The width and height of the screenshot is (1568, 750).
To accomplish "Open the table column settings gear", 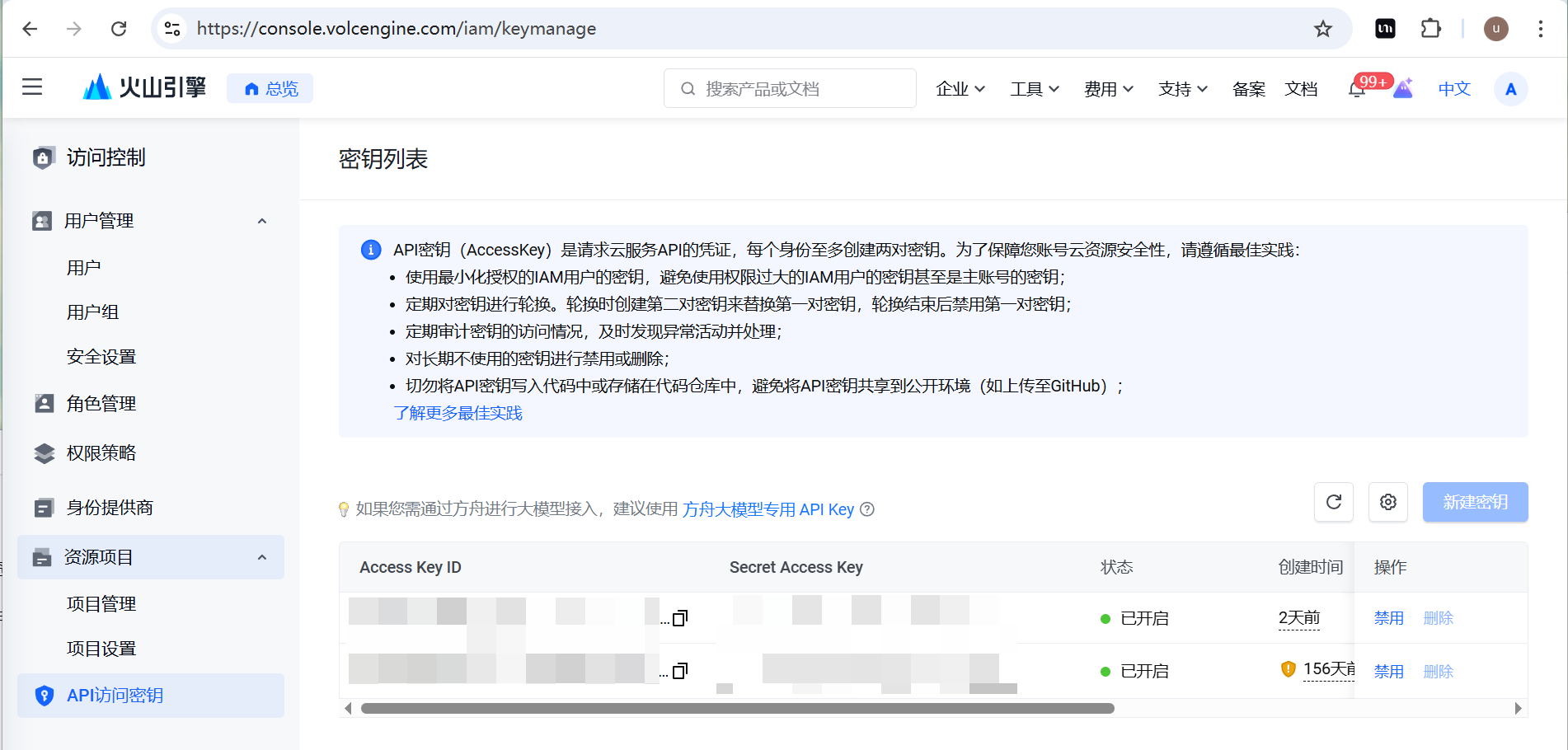I will click(x=1388, y=502).
